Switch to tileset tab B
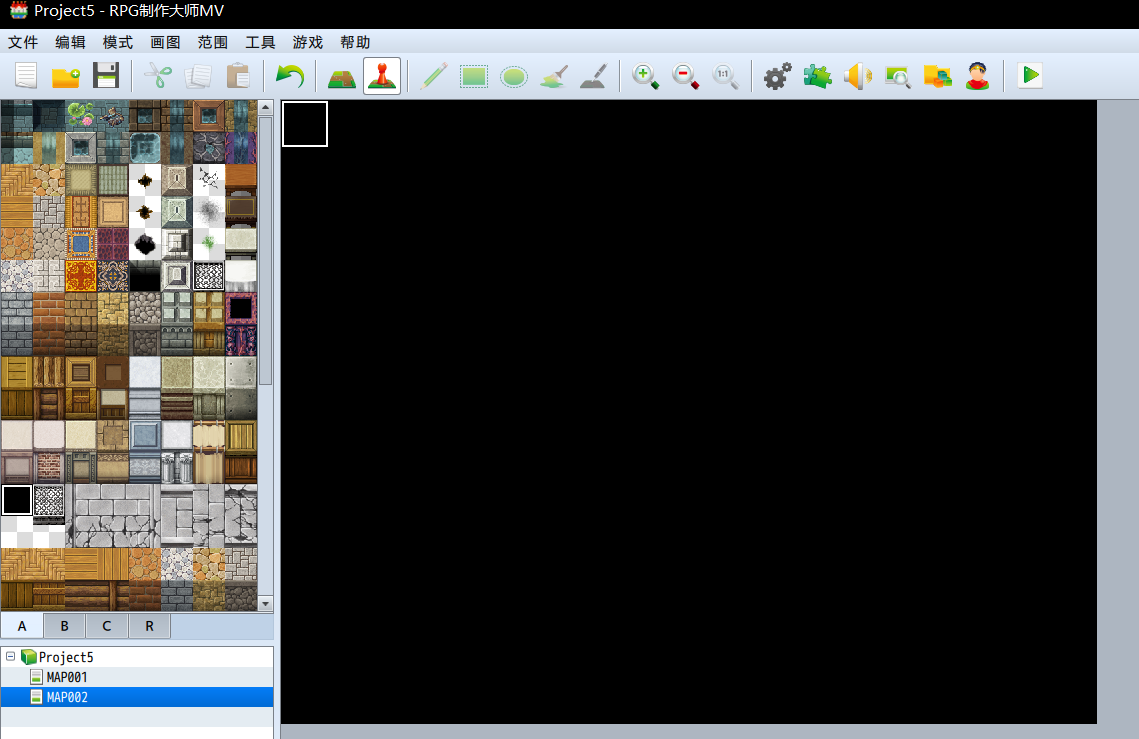The width and height of the screenshot is (1139, 739). pyautogui.click(x=65, y=626)
